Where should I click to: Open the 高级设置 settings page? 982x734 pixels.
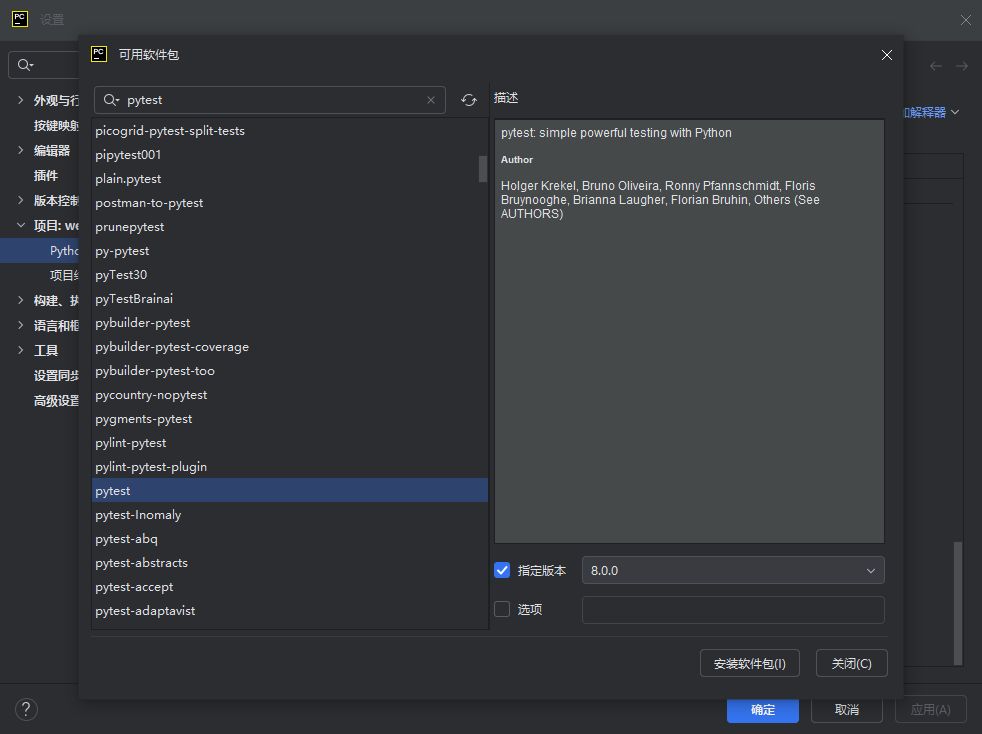[56, 401]
